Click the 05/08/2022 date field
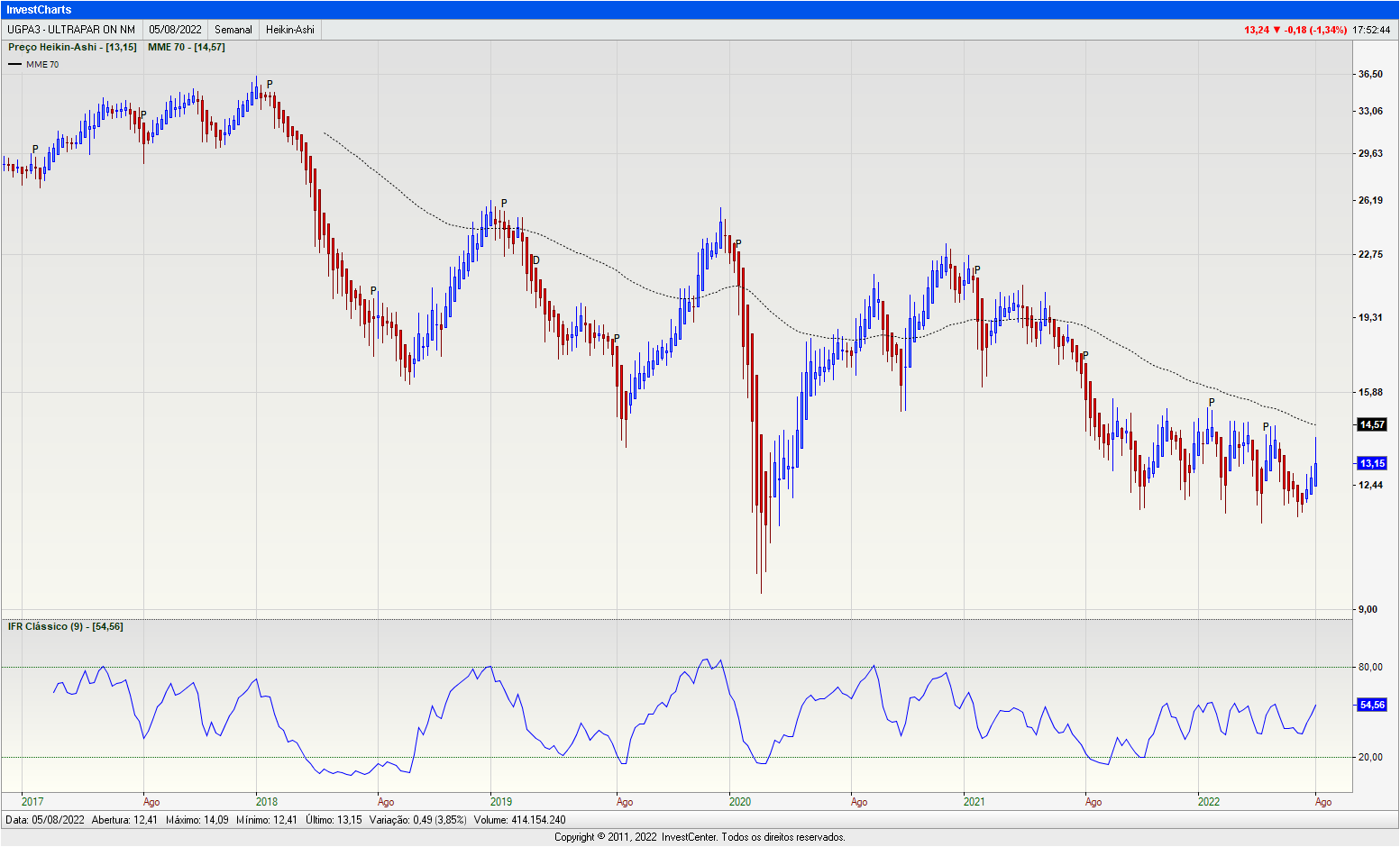The height and width of the screenshot is (847, 1400). click(175, 30)
